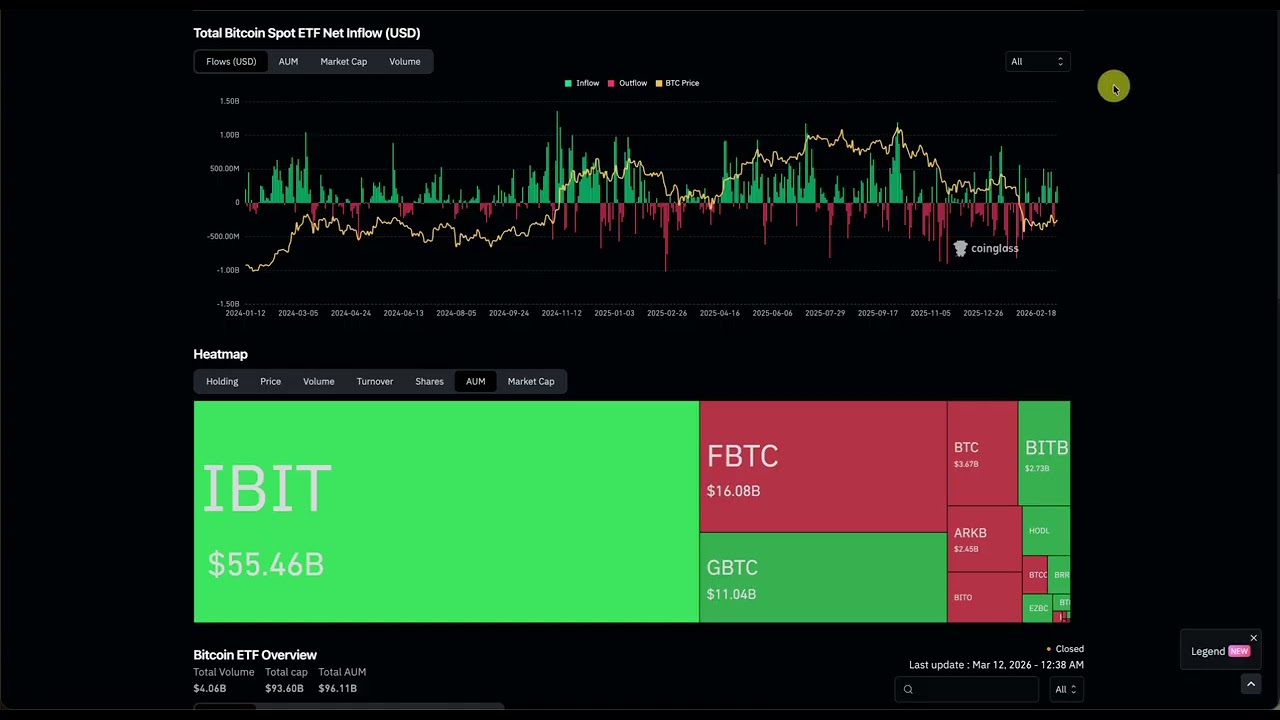Viewport: 1280px width, 720px height.
Task: Click the $16.08B value on FBTC tile
Action: tap(734, 491)
